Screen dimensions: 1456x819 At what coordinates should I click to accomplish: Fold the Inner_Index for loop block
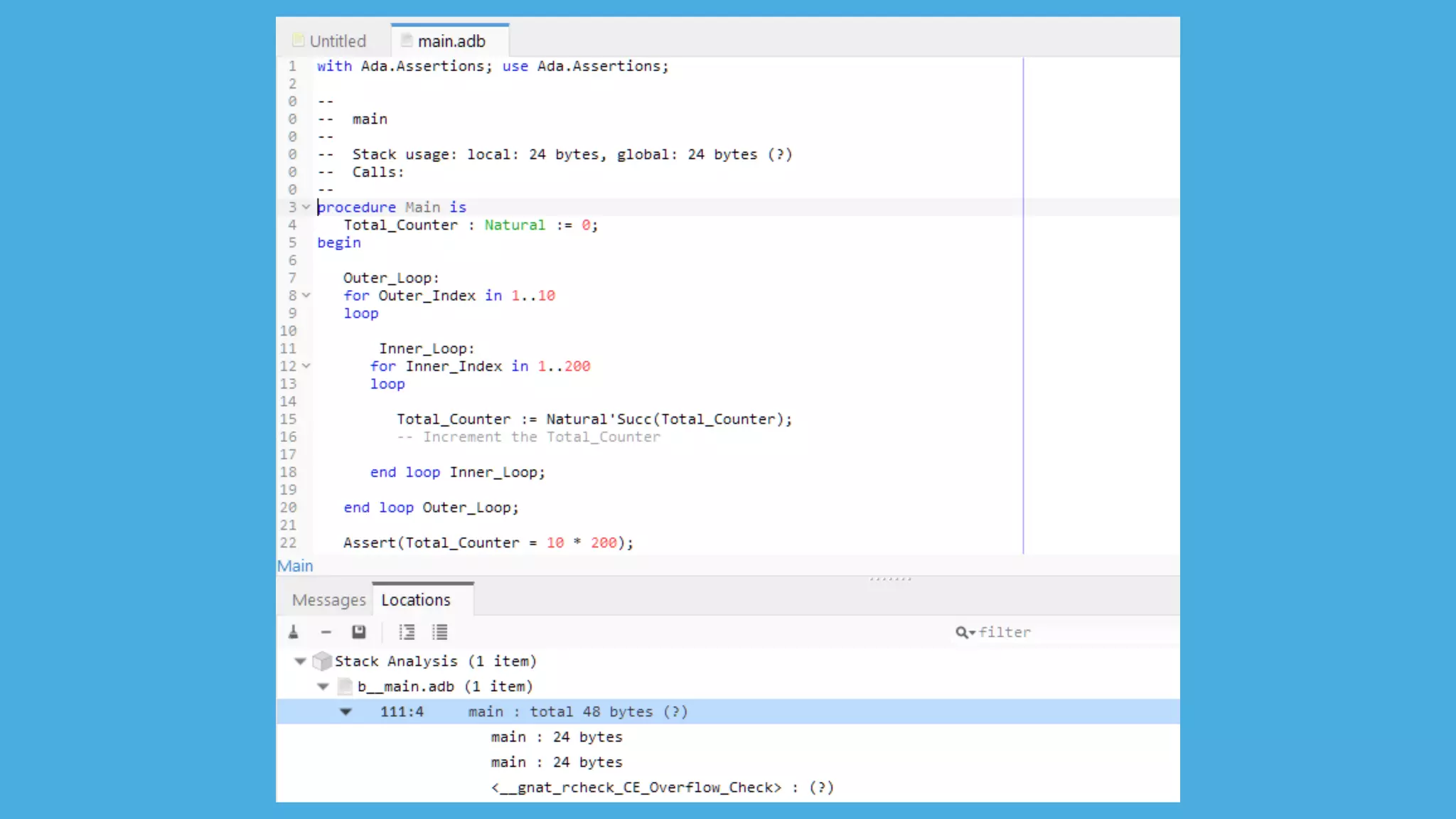[x=306, y=366]
